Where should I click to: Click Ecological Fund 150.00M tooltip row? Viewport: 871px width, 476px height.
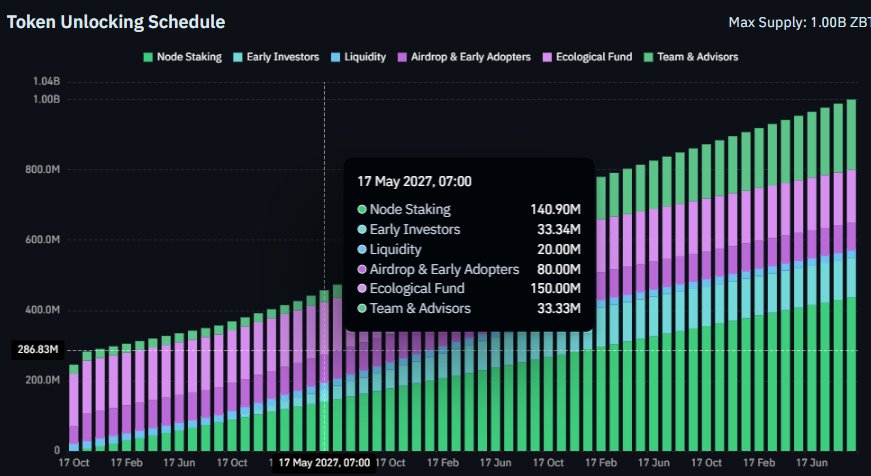tap(469, 288)
